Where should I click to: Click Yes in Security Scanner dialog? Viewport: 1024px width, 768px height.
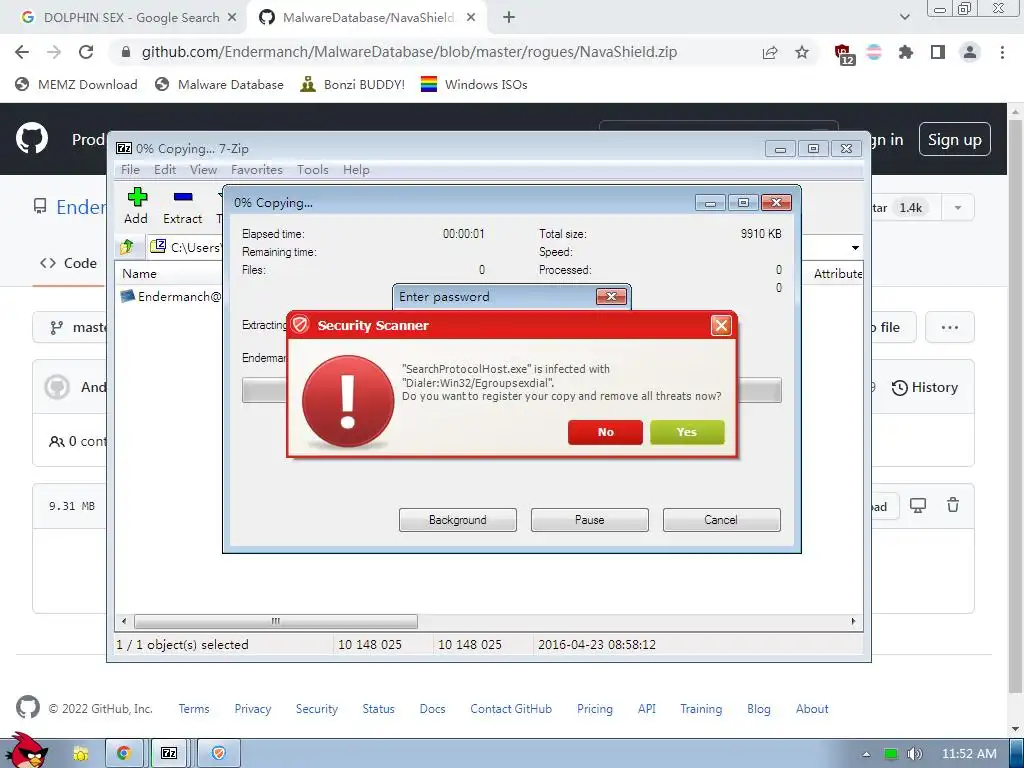tap(687, 432)
